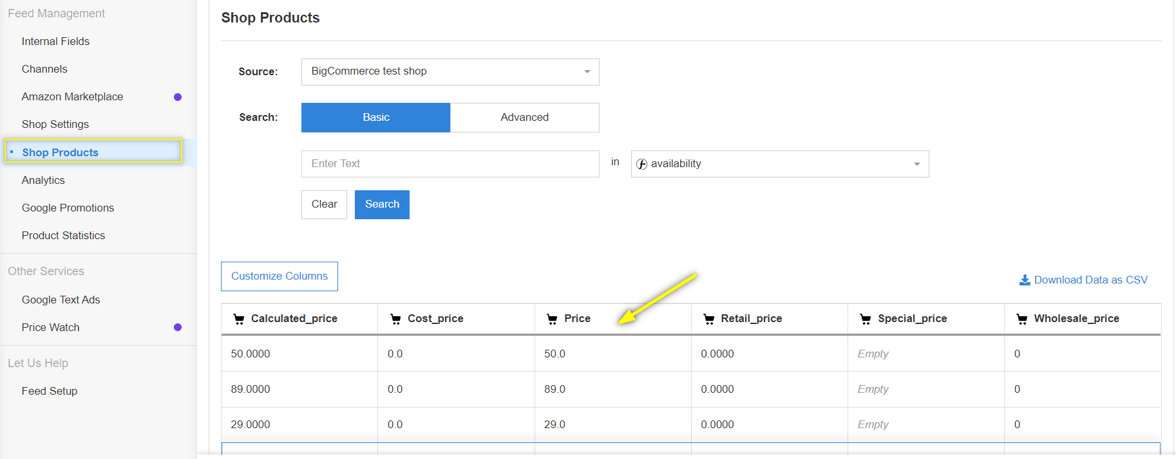Image resolution: width=1176 pixels, height=459 pixels.
Task: Open Google Promotions in sidebar
Action: [68, 208]
